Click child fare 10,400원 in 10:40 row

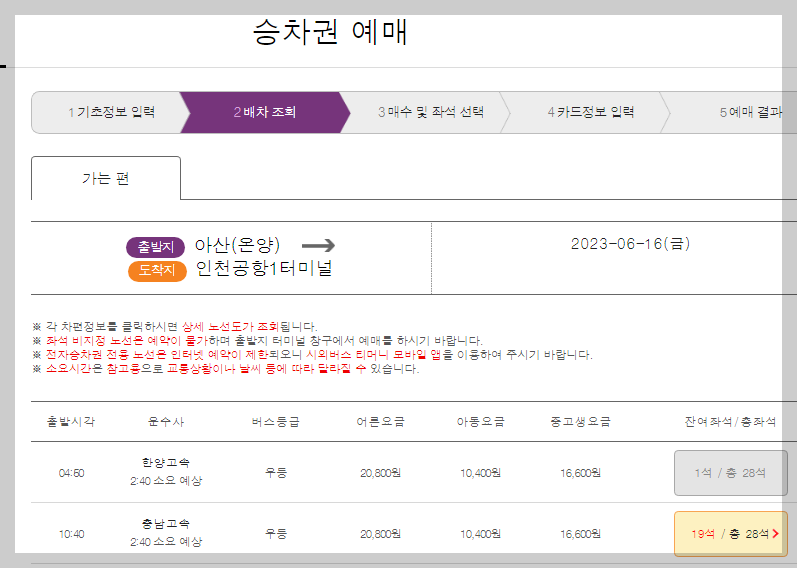pyautogui.click(x=480, y=534)
